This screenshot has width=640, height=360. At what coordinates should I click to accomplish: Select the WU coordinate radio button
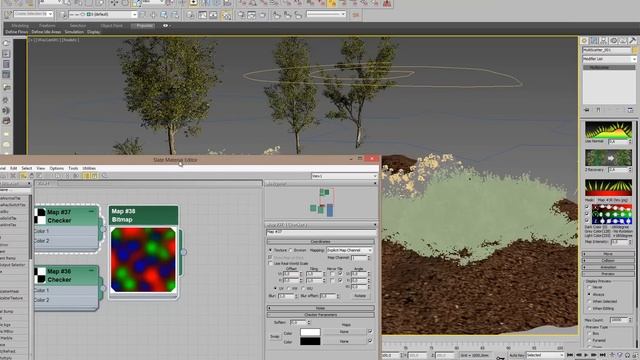tap(303, 289)
